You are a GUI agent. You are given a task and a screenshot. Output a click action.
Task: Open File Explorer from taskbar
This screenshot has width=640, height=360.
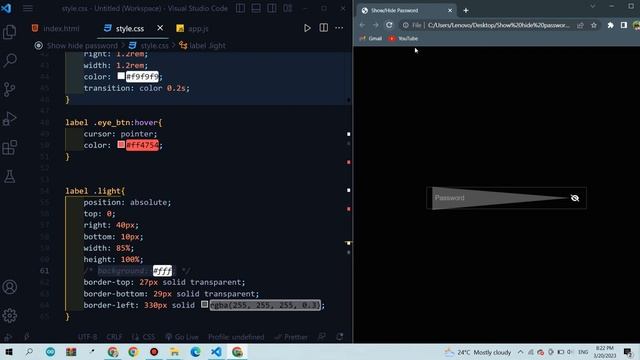174,352
